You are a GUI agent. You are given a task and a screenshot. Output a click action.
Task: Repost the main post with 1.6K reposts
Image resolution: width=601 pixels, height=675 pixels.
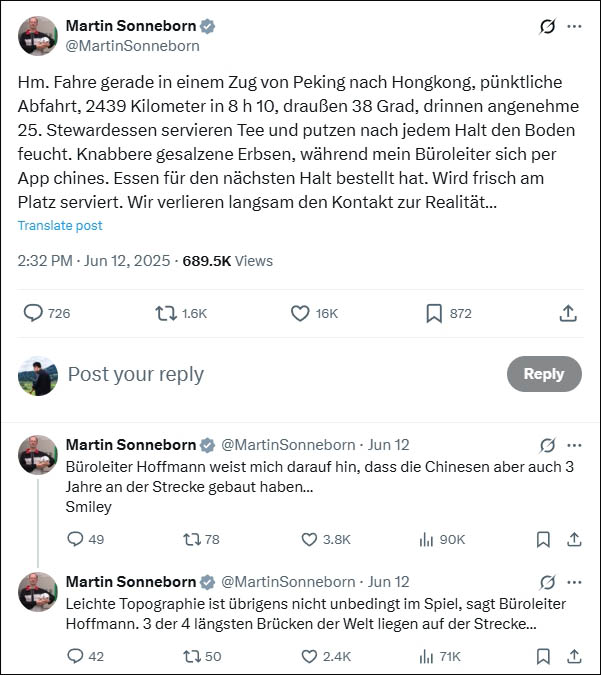[166, 313]
